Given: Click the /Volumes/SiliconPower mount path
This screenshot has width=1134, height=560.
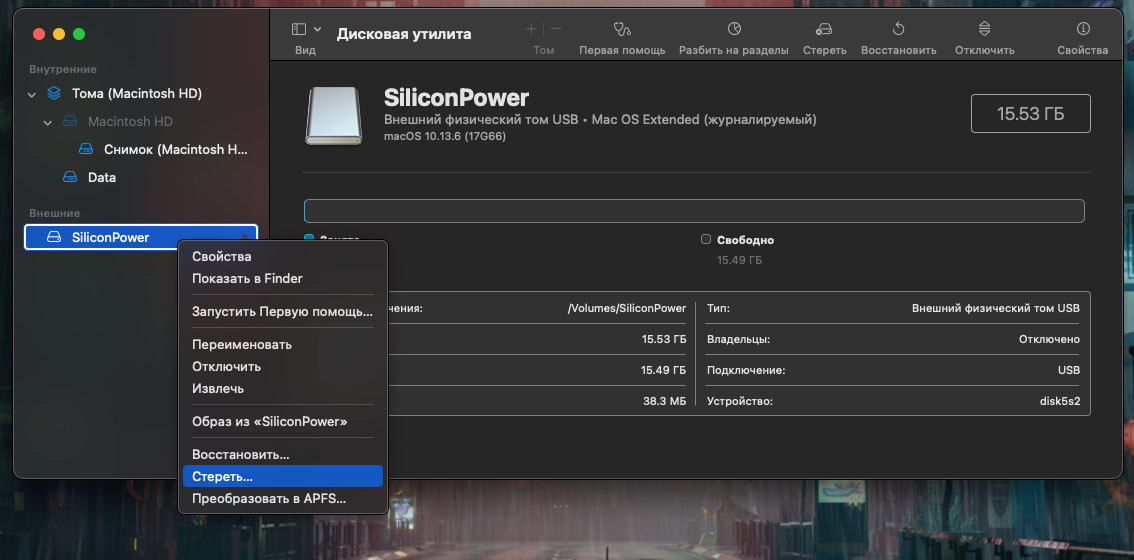Looking at the screenshot, I should click(x=627, y=308).
